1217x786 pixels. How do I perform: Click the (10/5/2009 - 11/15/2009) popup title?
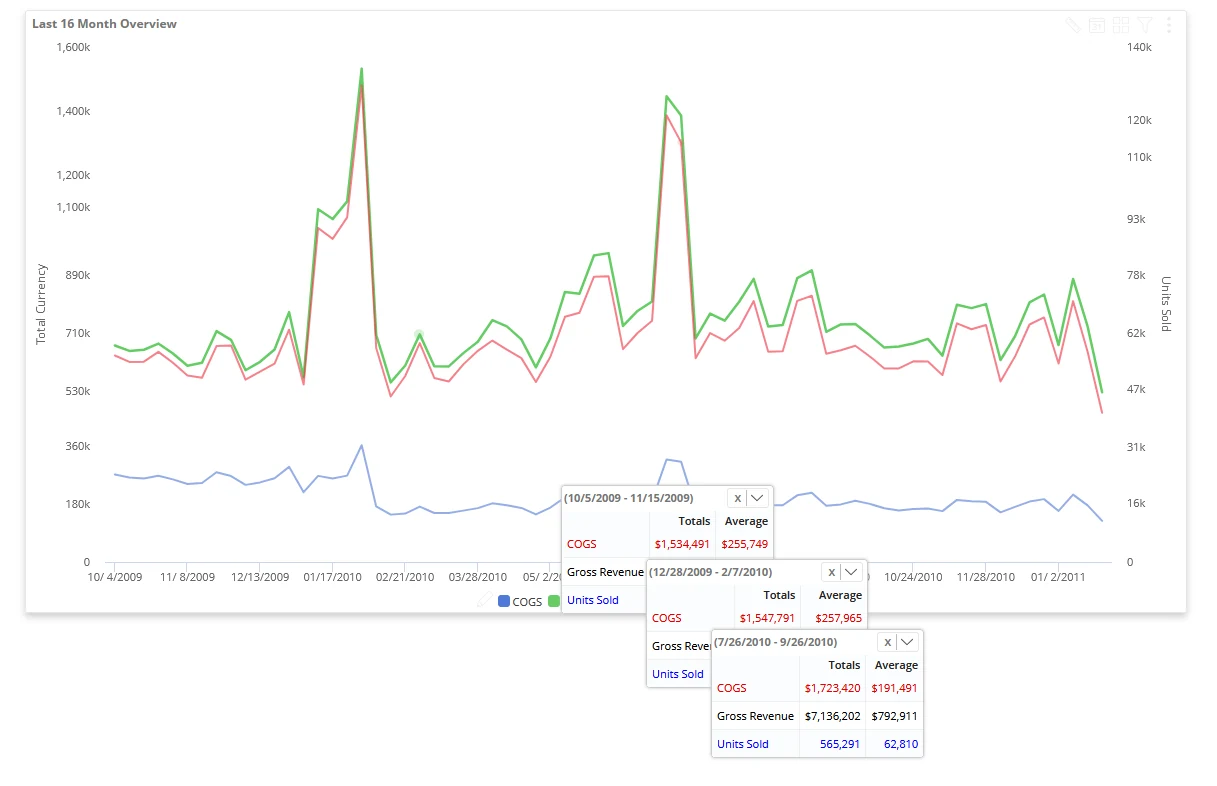pyautogui.click(x=629, y=497)
